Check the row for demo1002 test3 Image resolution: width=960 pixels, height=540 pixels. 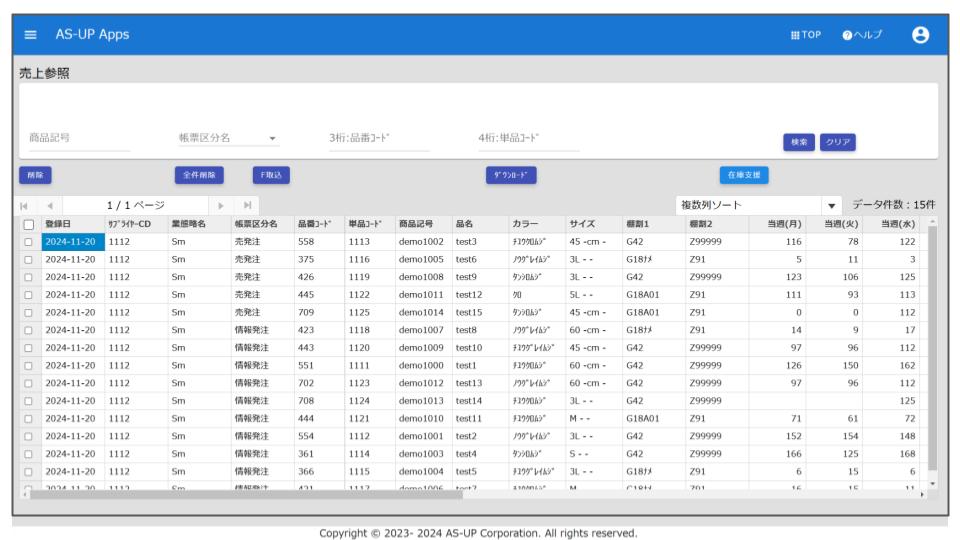click(x=29, y=242)
